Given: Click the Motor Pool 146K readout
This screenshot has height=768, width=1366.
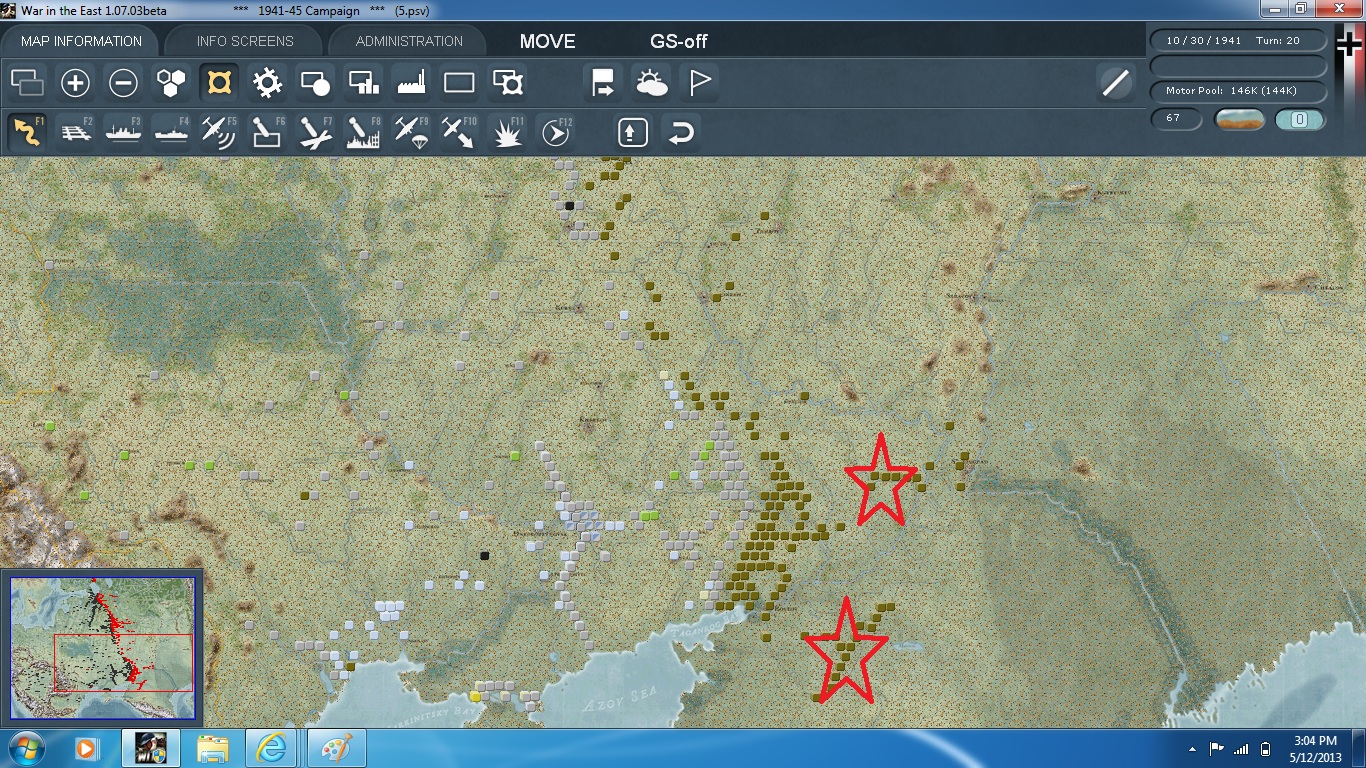Looking at the screenshot, I should click(1239, 91).
